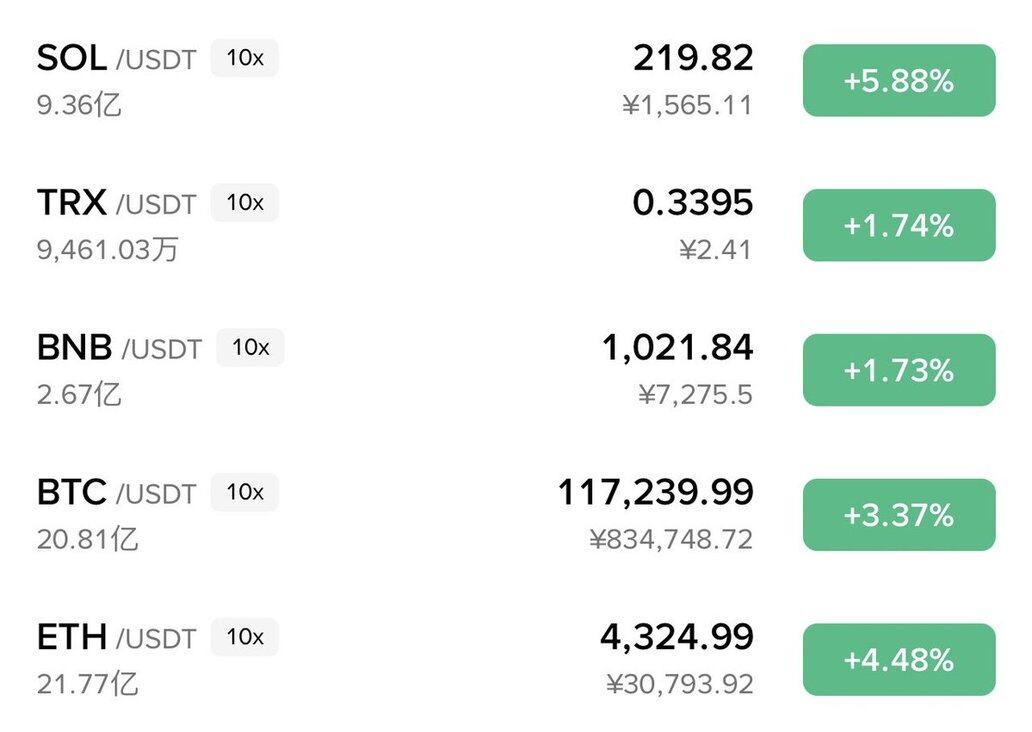The height and width of the screenshot is (732, 1032).
Task: Tap the 10x leverage badge beside ETH
Action: (x=245, y=637)
